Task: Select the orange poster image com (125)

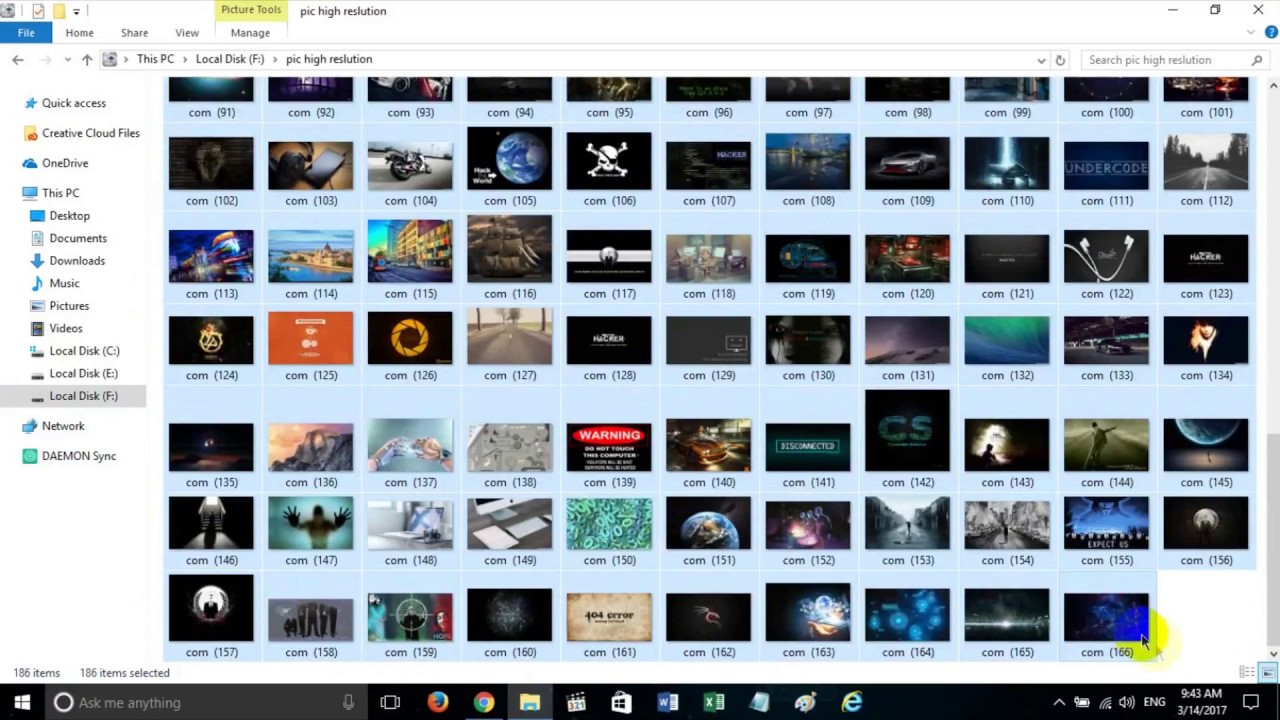Action: click(x=310, y=338)
